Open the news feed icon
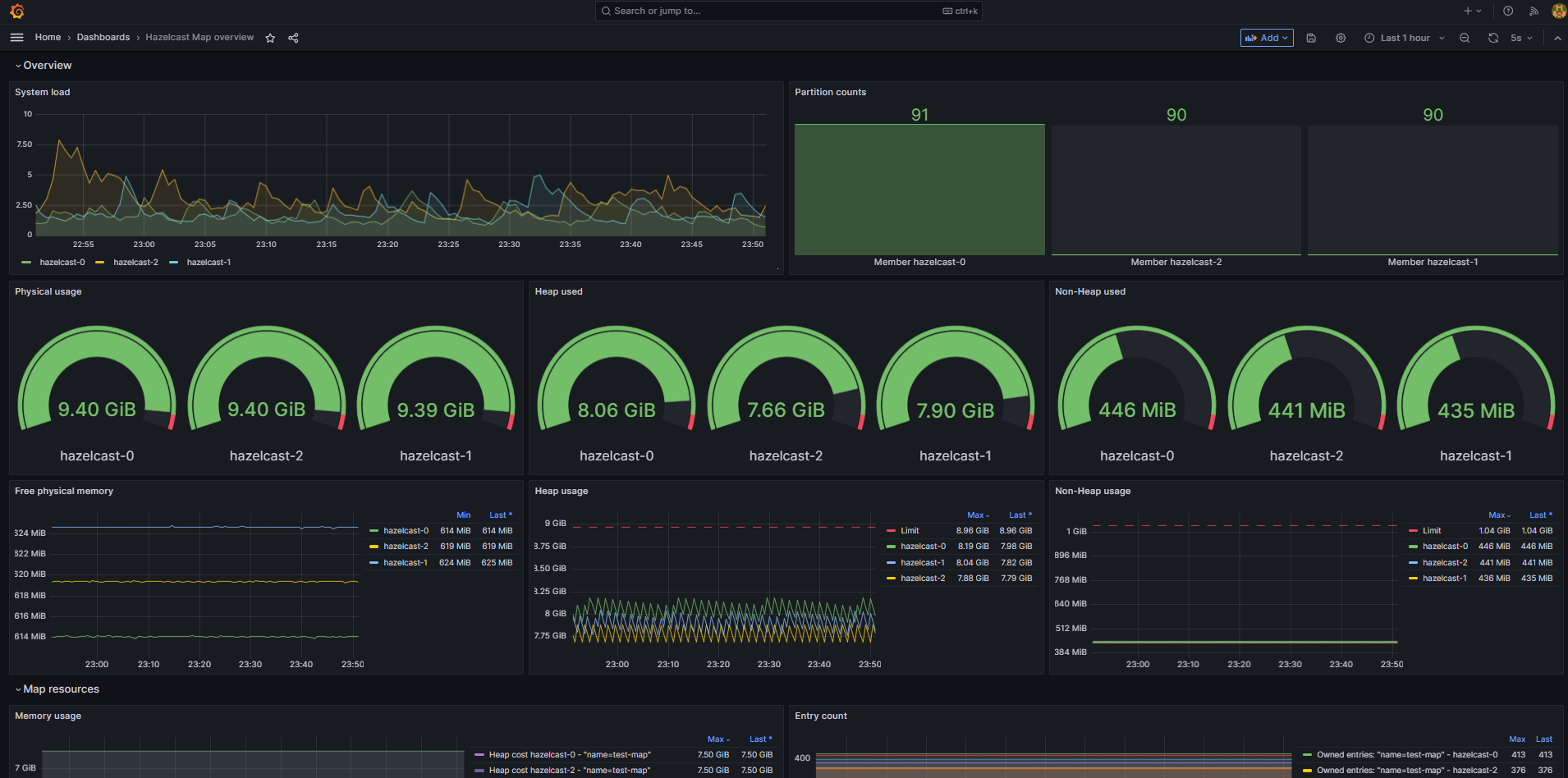1568x778 pixels. 1534,11
